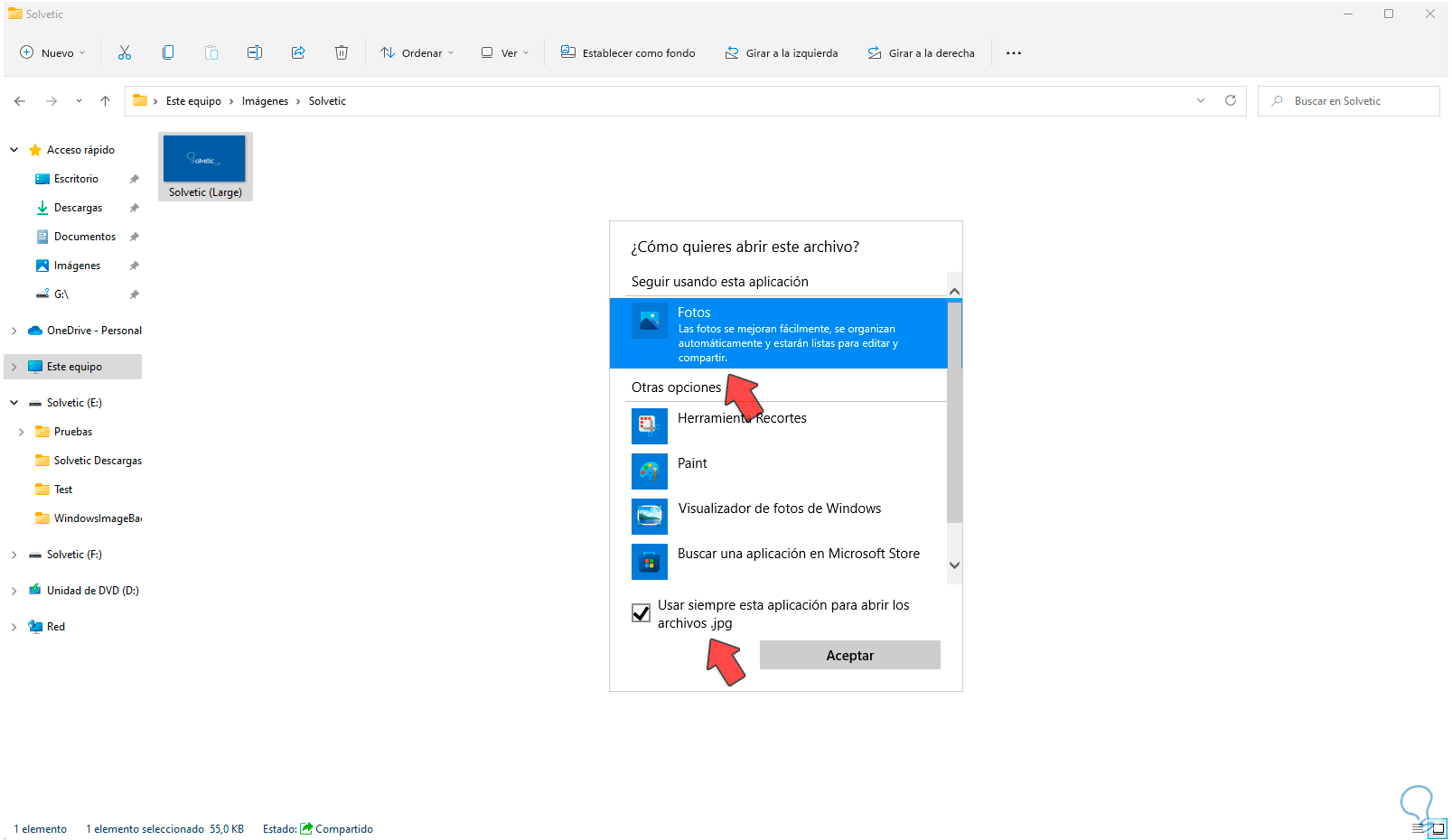
Task: Expand the Red network node
Action: tap(14, 627)
